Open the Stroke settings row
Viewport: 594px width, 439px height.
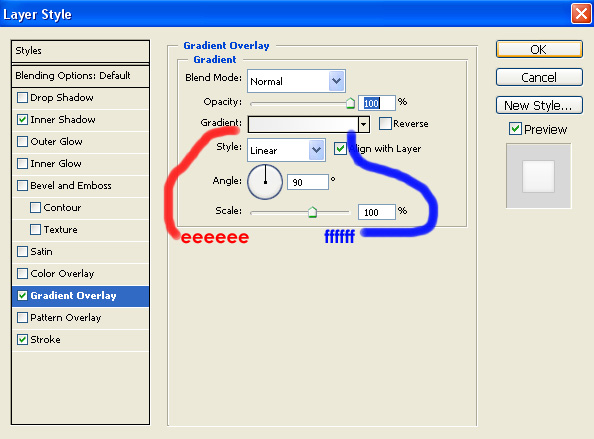[80, 340]
